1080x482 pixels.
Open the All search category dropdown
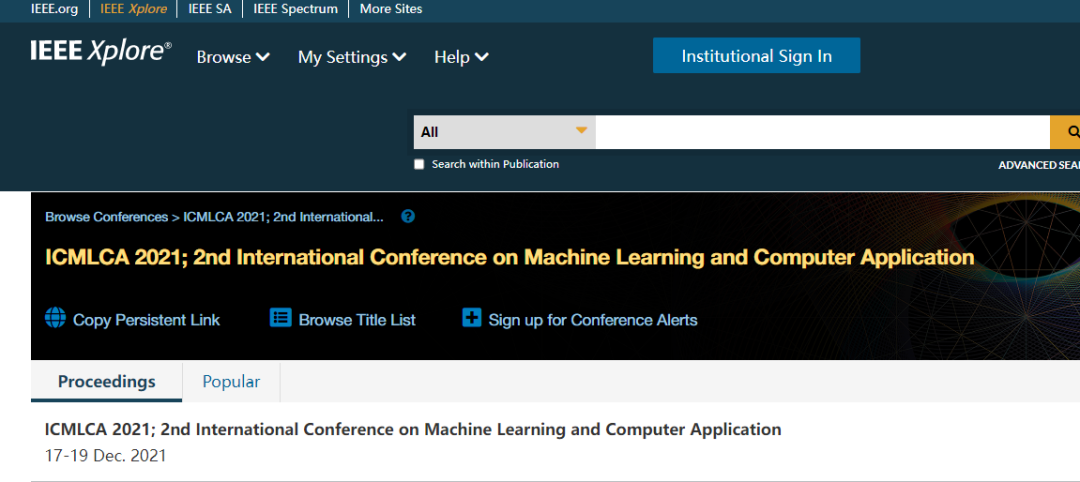point(504,132)
